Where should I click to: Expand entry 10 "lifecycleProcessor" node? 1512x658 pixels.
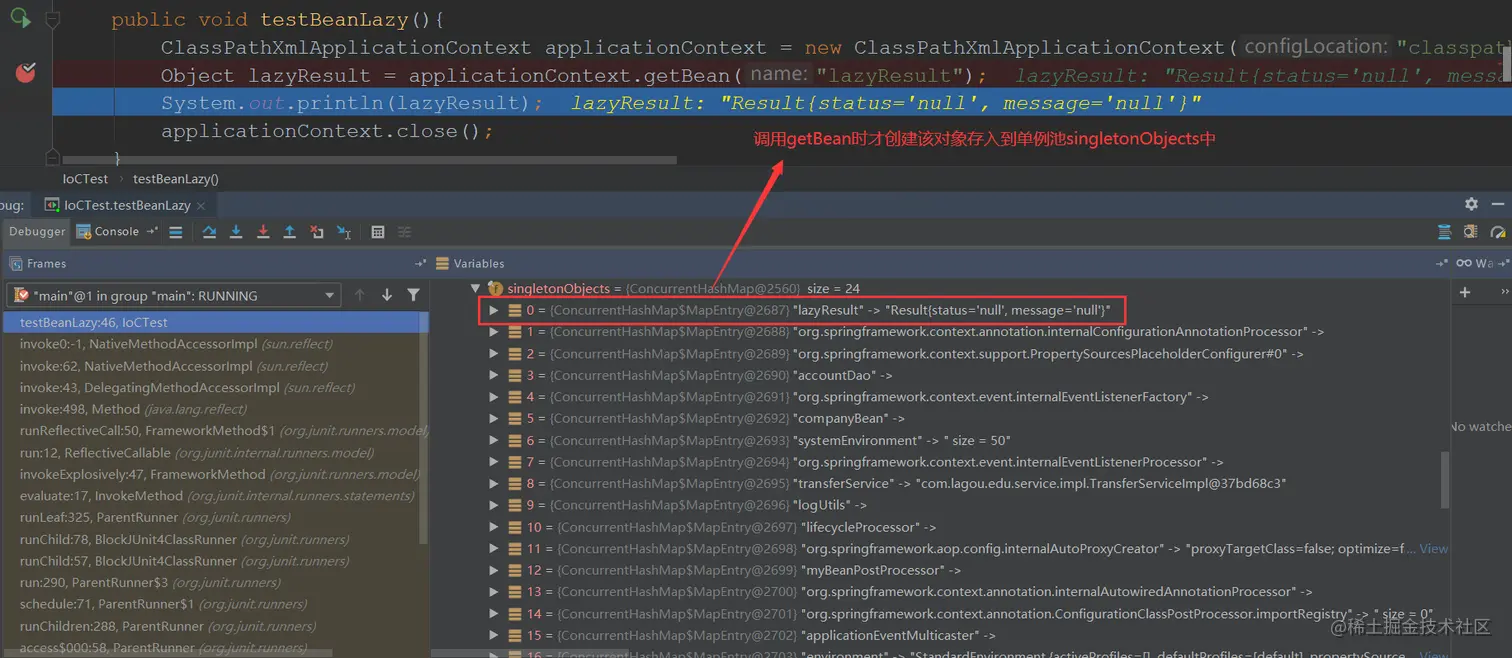tap(494, 527)
